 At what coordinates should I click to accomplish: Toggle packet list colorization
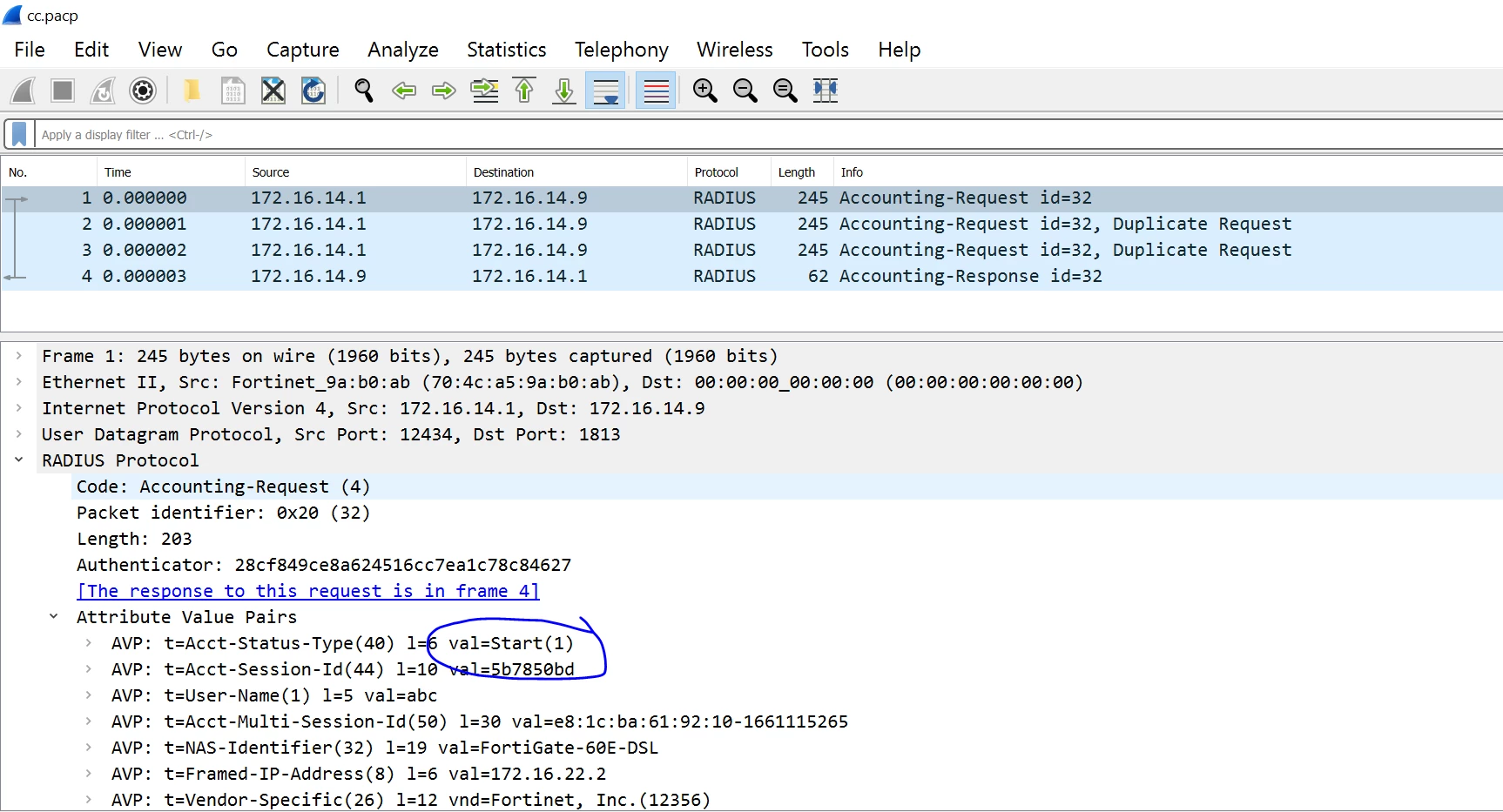[x=656, y=91]
